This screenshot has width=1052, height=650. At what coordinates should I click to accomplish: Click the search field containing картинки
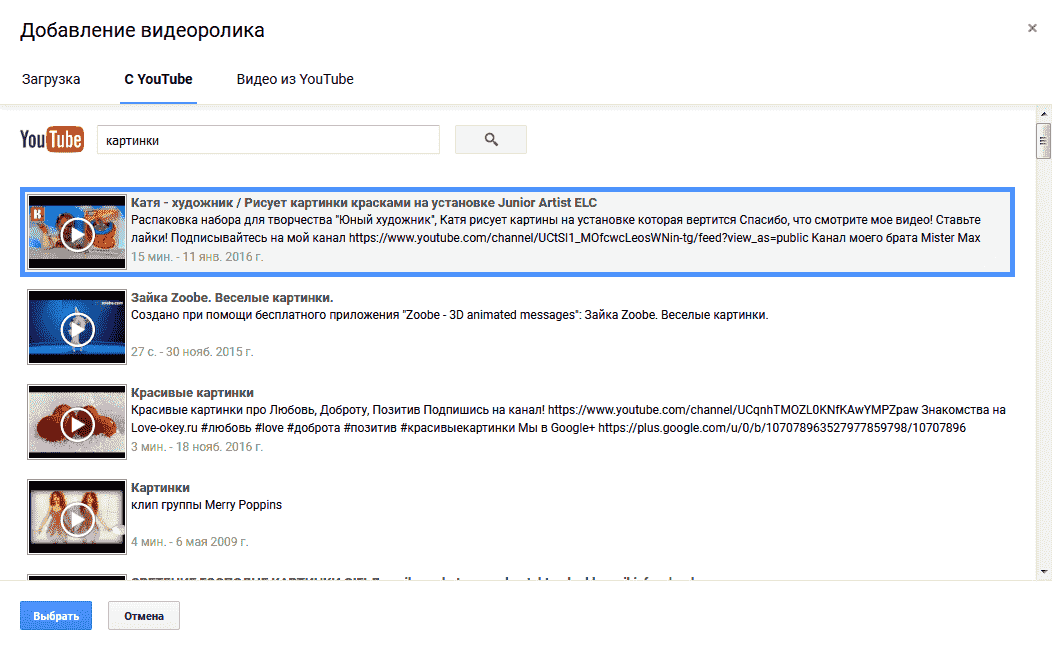pos(268,140)
